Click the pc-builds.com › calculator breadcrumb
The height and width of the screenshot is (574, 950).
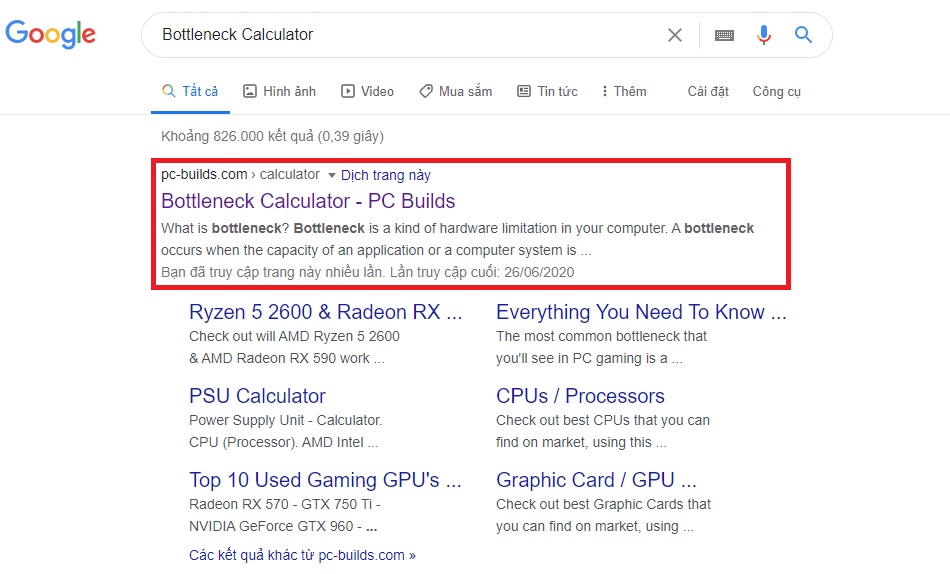pyautogui.click(x=240, y=175)
